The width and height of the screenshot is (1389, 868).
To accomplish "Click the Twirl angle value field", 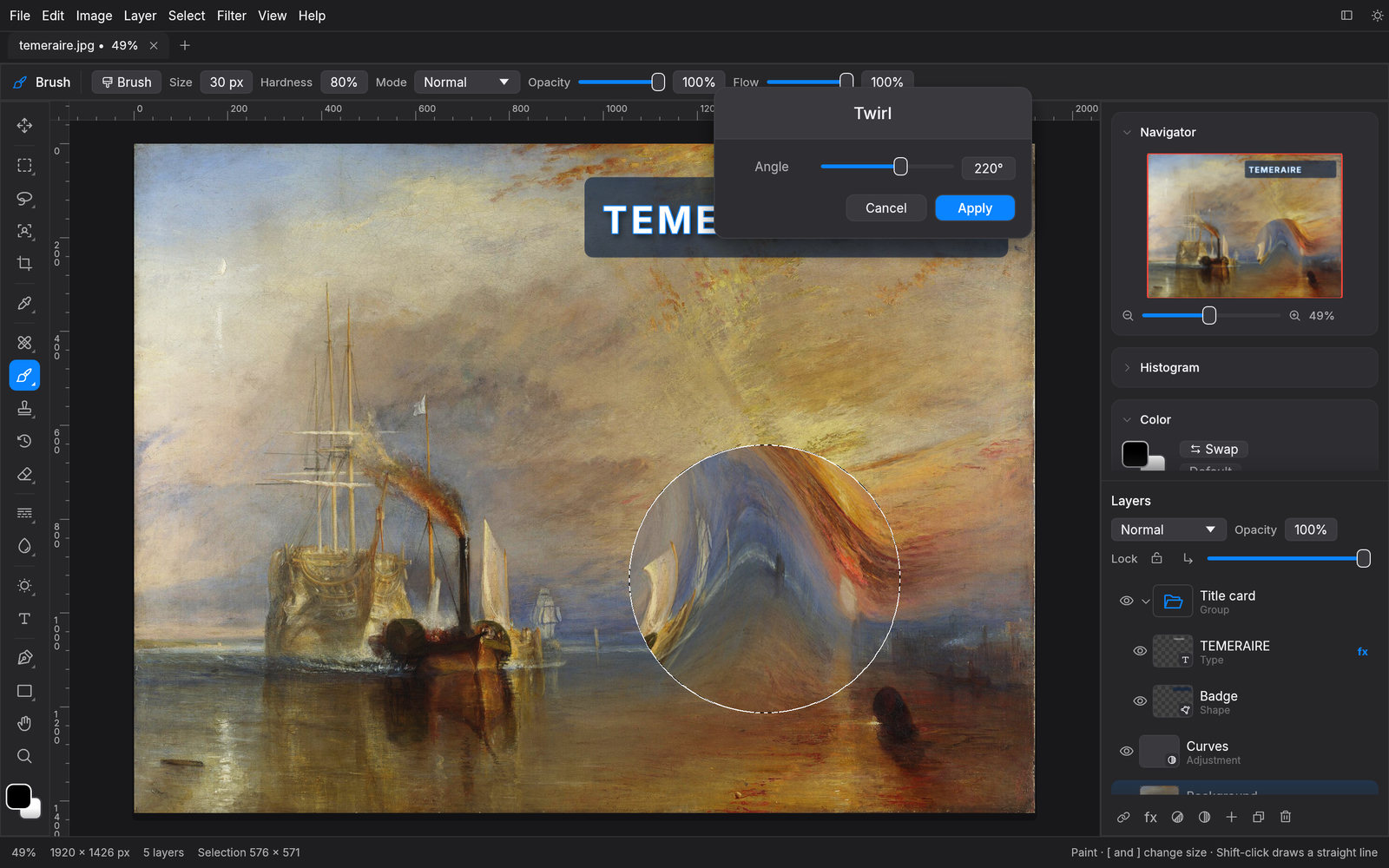I will tap(988, 168).
